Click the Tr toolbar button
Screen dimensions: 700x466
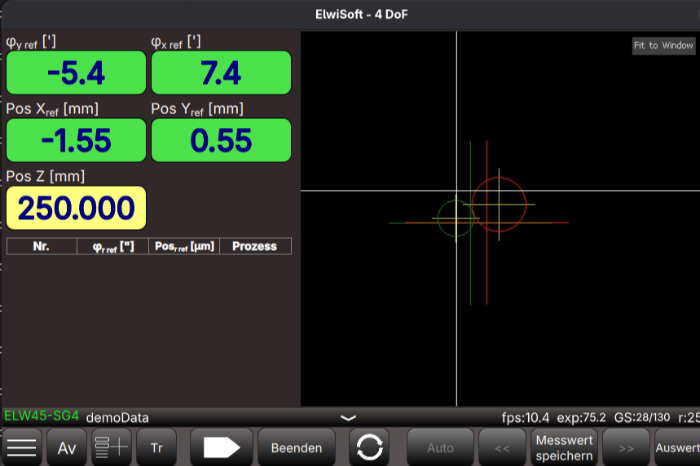pos(156,448)
